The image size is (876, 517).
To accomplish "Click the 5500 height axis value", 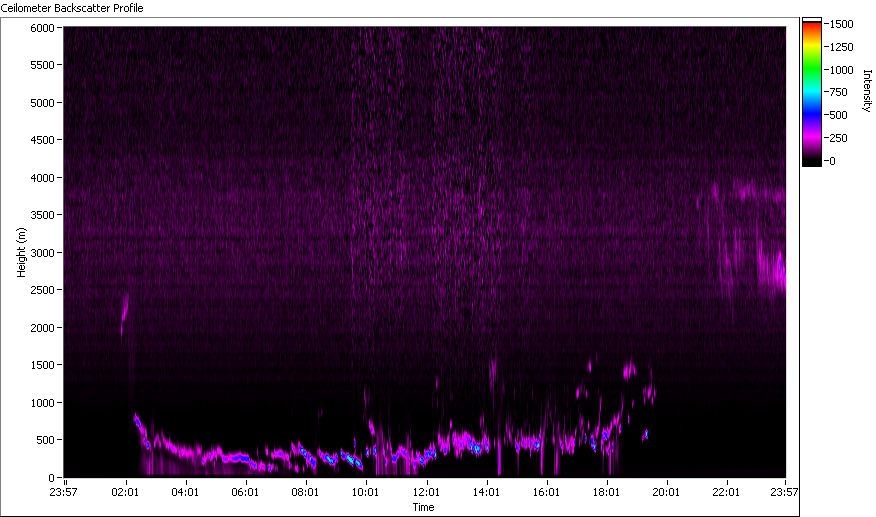I will [42, 65].
